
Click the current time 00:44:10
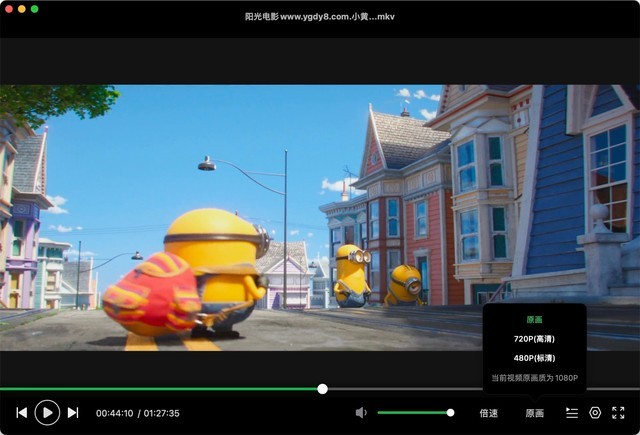[x=114, y=413]
